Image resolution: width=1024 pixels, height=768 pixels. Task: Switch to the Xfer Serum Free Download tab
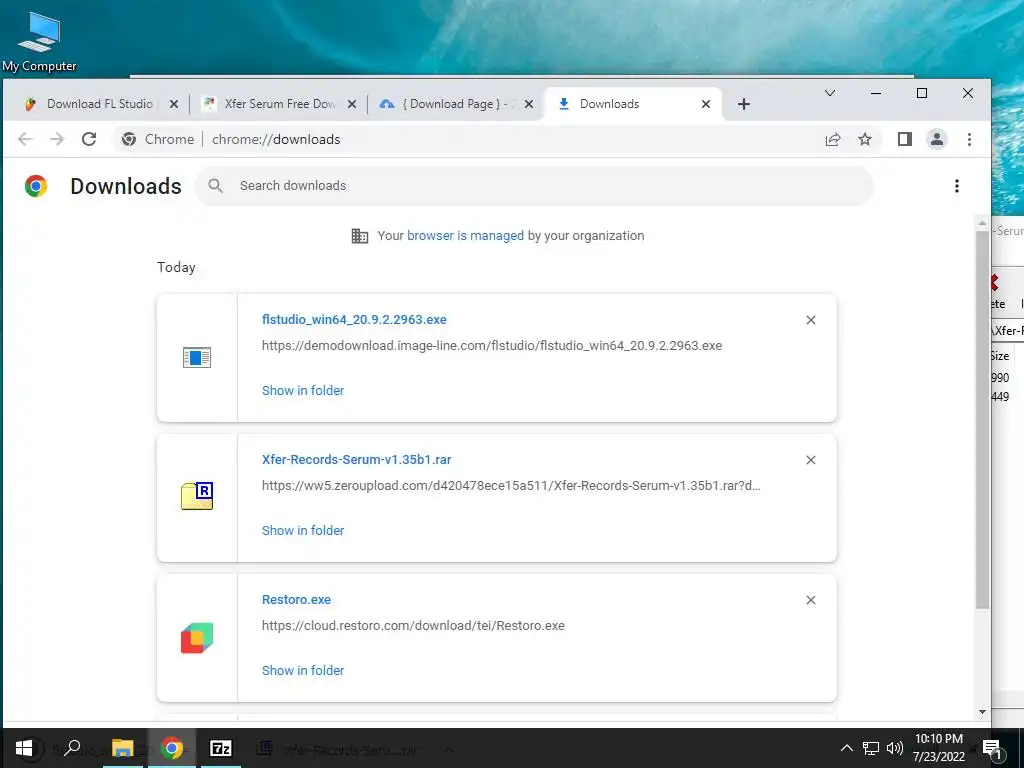coord(280,104)
